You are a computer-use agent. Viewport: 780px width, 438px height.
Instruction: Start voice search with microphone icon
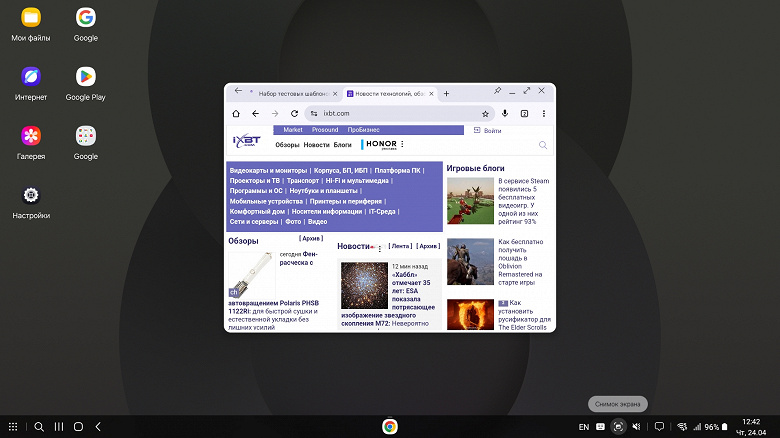(505, 113)
